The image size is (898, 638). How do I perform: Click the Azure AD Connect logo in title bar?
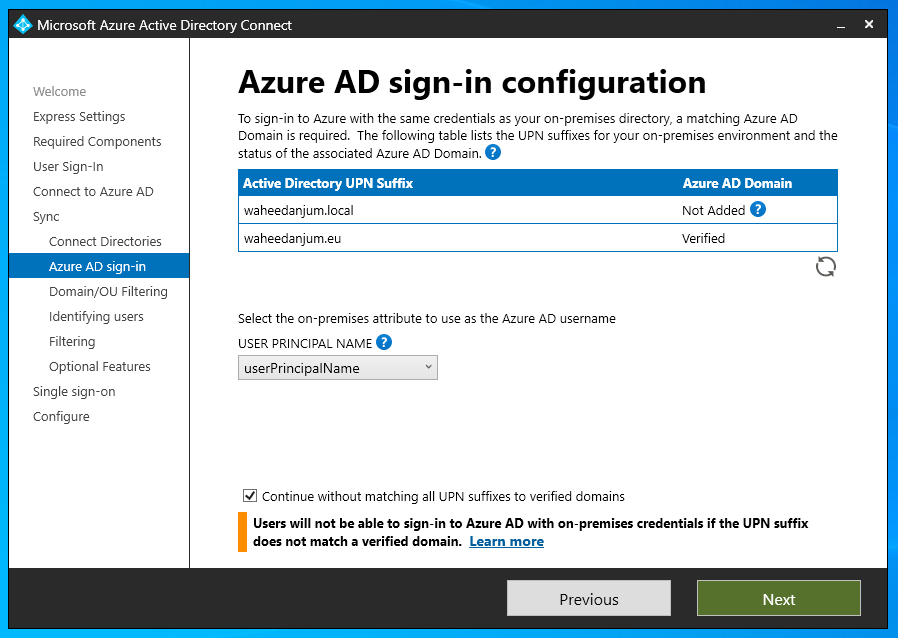pyautogui.click(x=23, y=25)
